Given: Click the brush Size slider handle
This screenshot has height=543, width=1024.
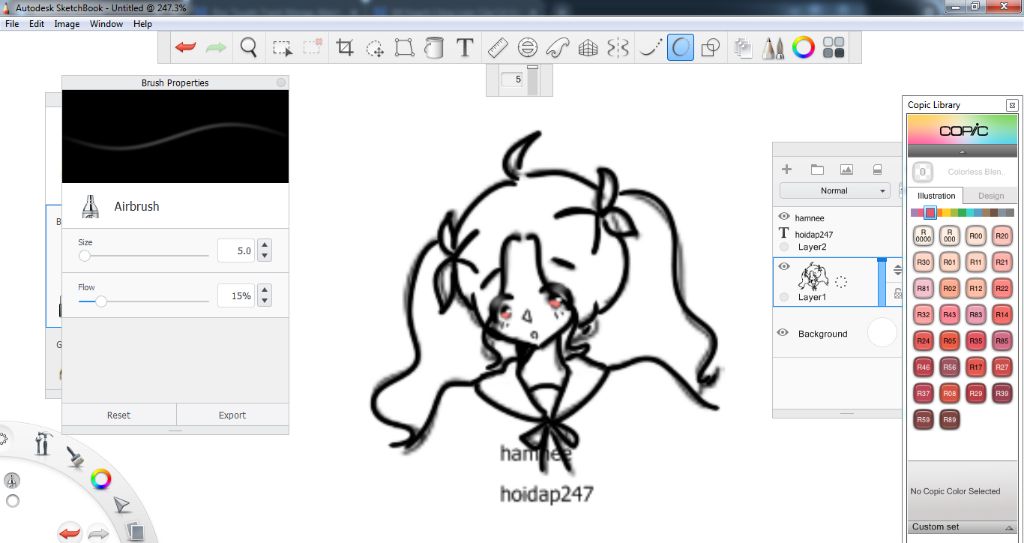Looking at the screenshot, I should pos(84,255).
